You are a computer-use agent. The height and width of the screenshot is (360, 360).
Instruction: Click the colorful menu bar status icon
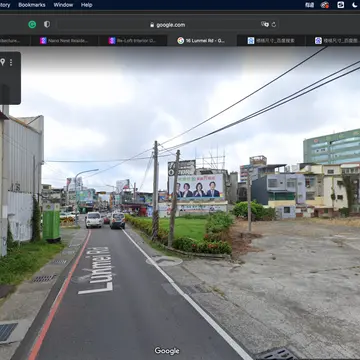coord(325,5)
